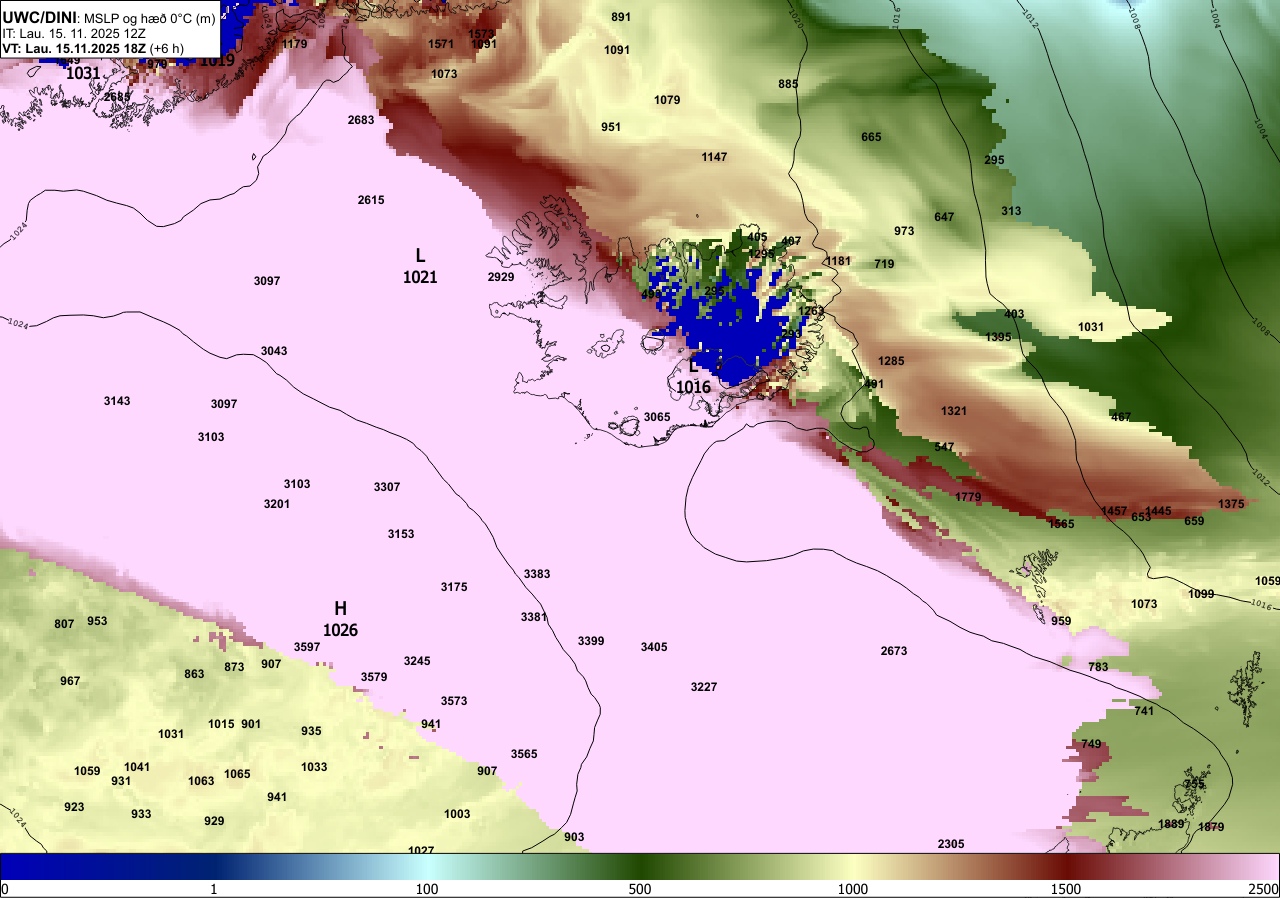Image resolution: width=1280 pixels, height=898 pixels.
Task: Click the 2305 height value
Action: [951, 844]
